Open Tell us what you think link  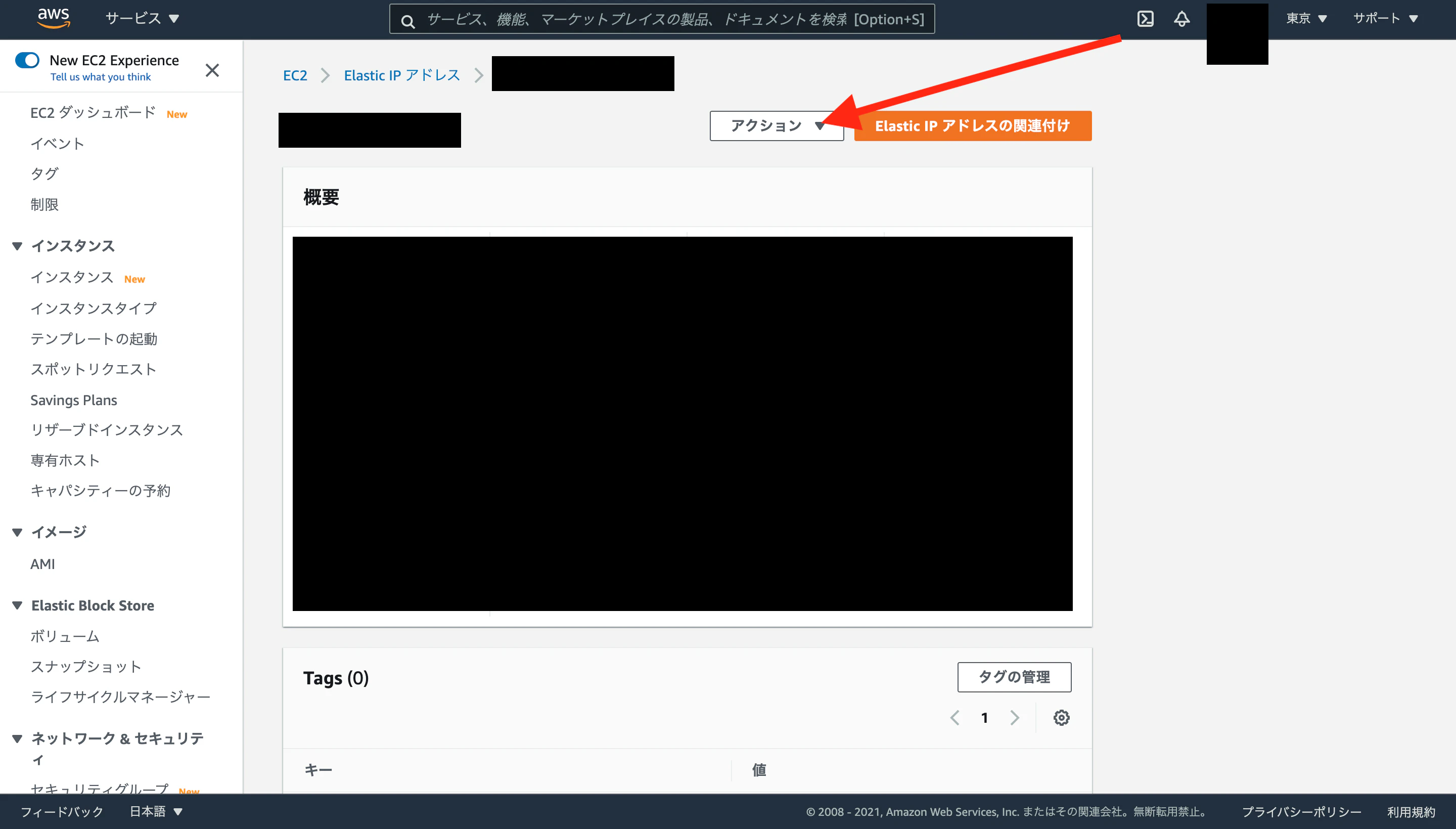[101, 77]
